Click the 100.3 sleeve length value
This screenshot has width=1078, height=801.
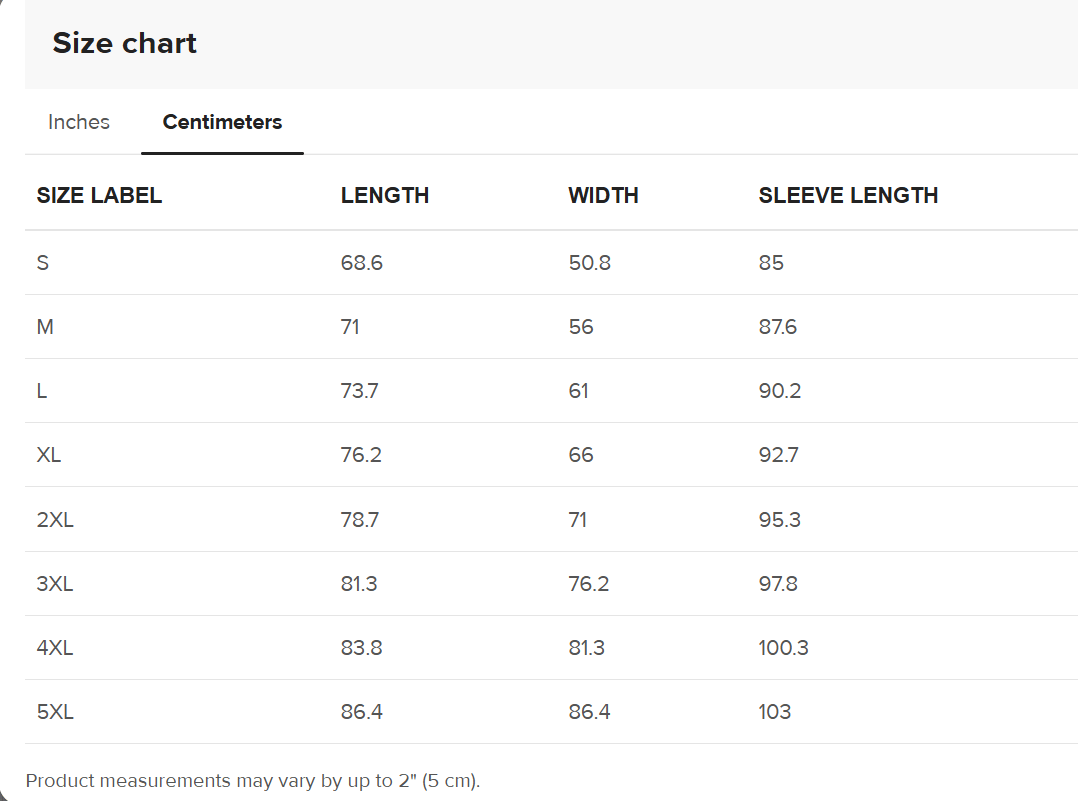coord(783,648)
